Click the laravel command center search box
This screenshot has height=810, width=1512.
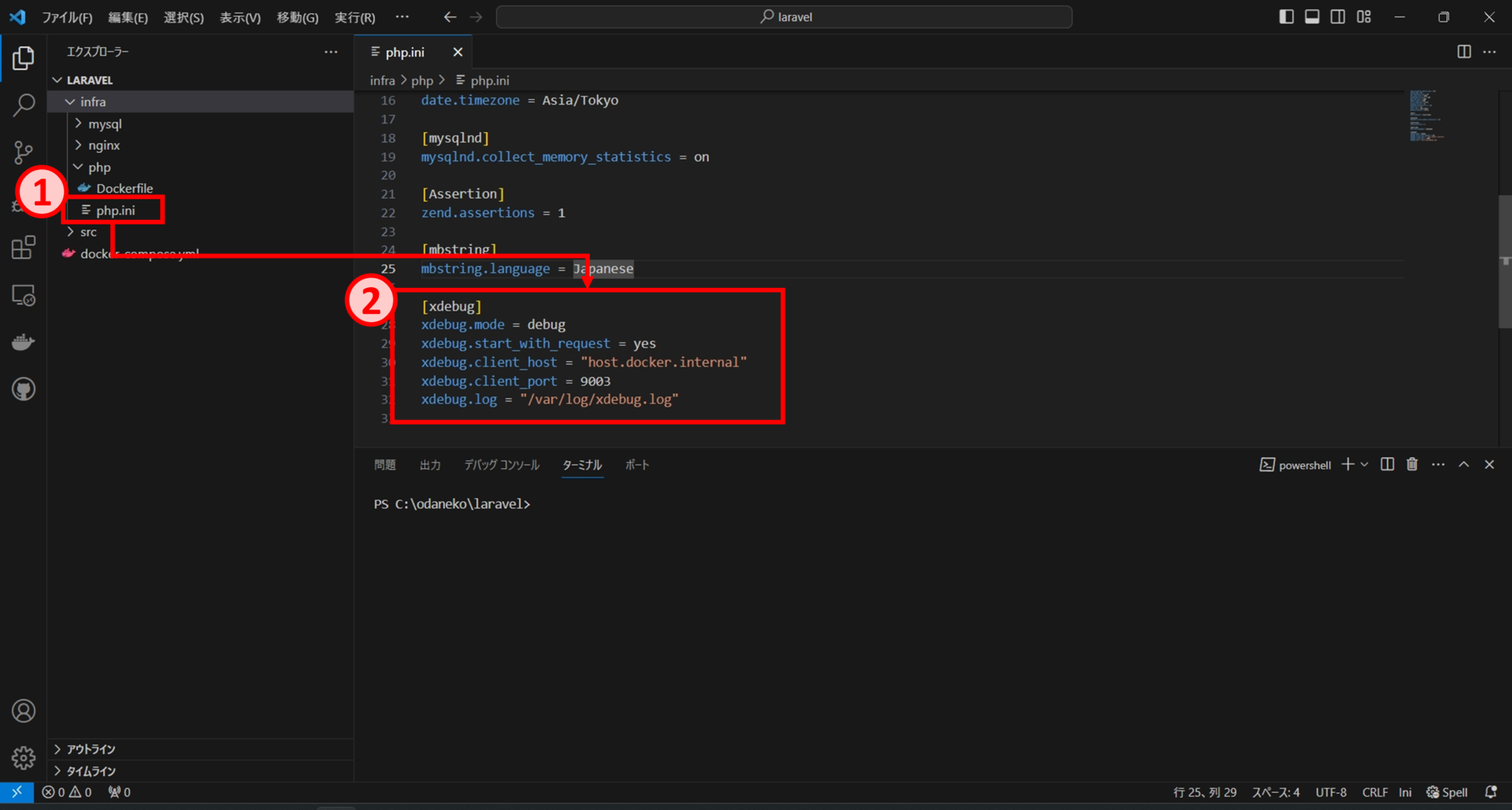tap(784, 16)
